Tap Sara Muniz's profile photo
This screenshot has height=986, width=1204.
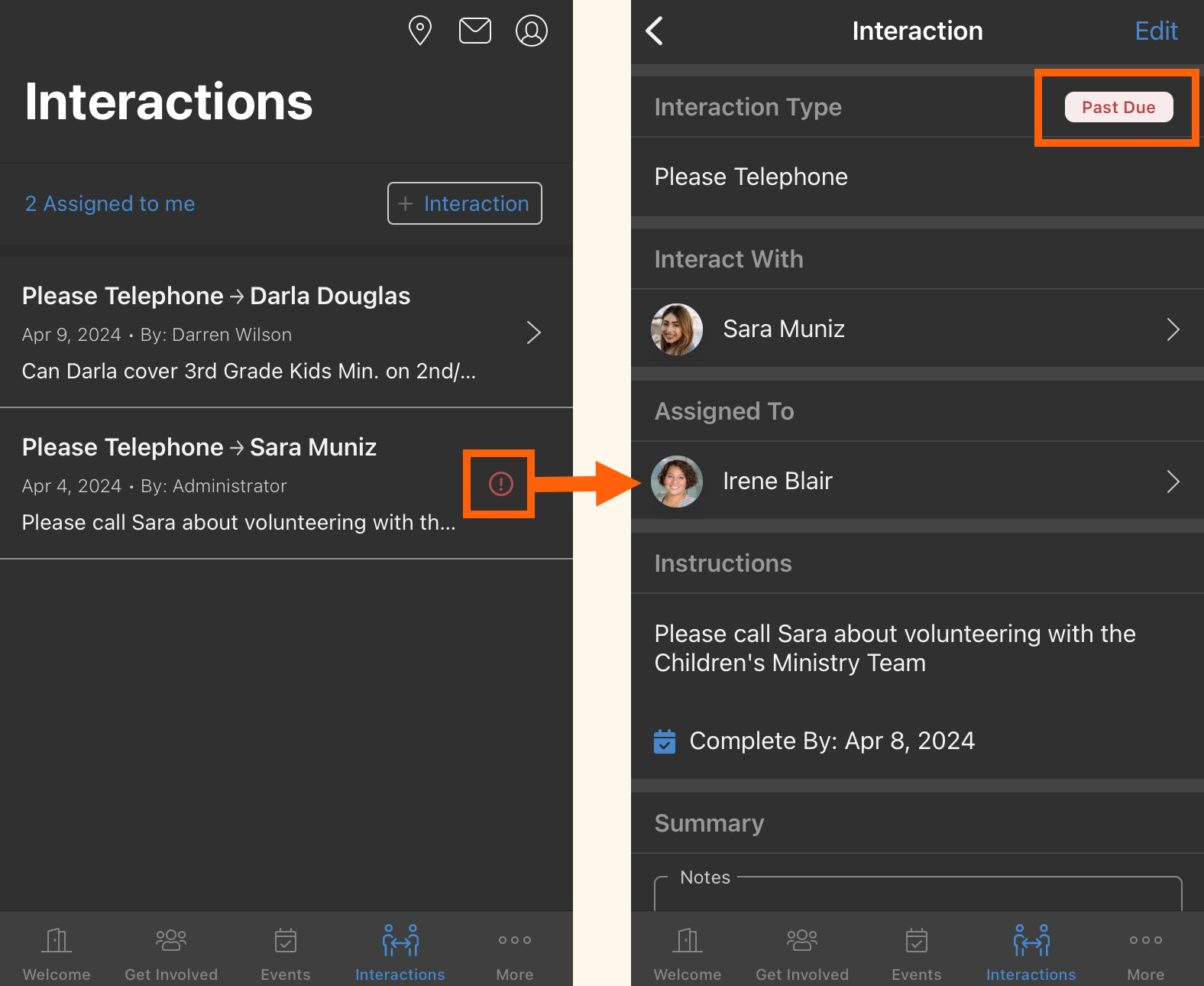pyautogui.click(x=677, y=329)
